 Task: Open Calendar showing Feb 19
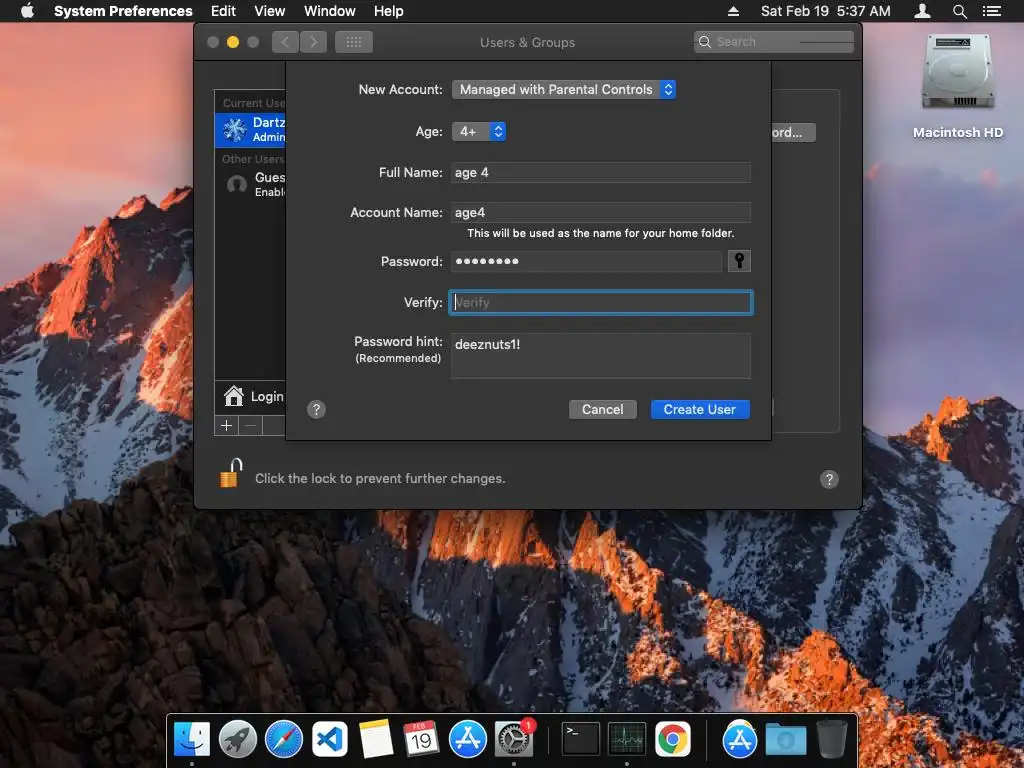pyautogui.click(x=421, y=739)
